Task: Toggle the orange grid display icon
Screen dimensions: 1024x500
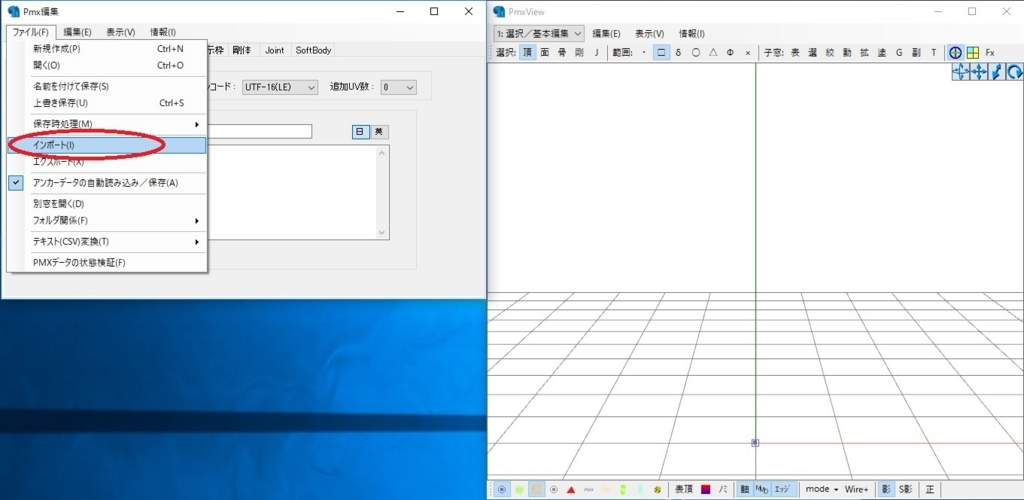Action: click(x=536, y=489)
